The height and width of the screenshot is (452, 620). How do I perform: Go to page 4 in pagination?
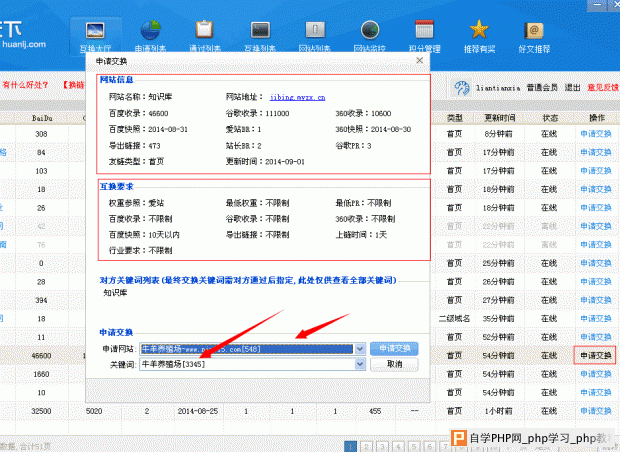(x=398, y=446)
